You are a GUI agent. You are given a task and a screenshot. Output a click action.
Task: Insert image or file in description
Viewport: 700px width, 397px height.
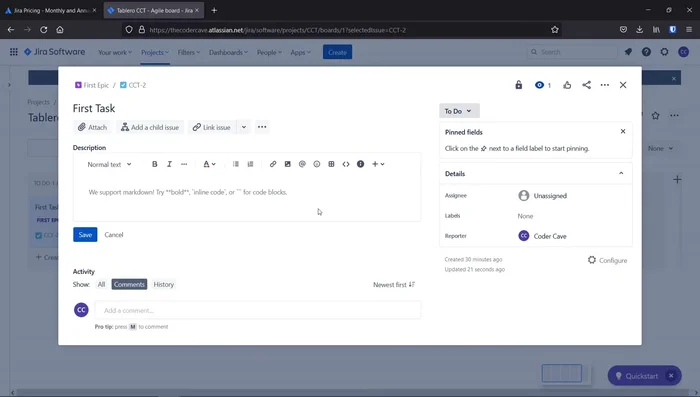coord(288,164)
